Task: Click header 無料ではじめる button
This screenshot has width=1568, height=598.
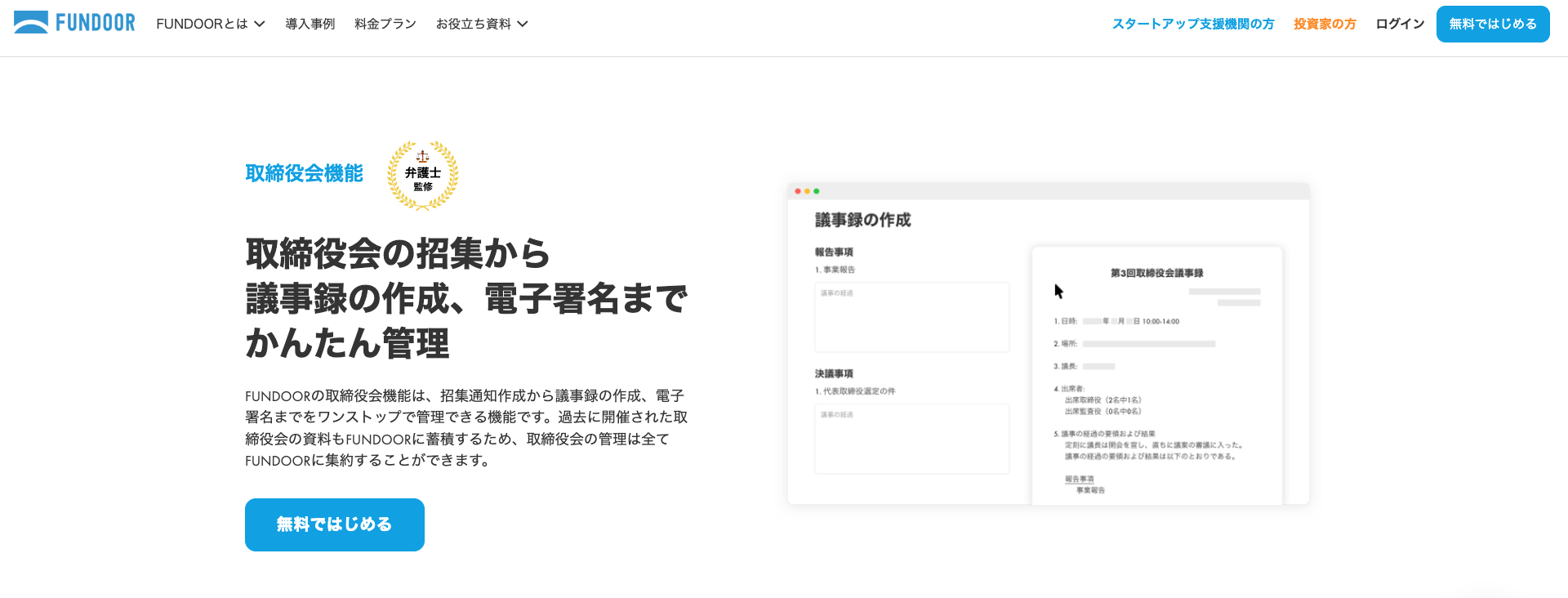Action: [x=1493, y=25]
